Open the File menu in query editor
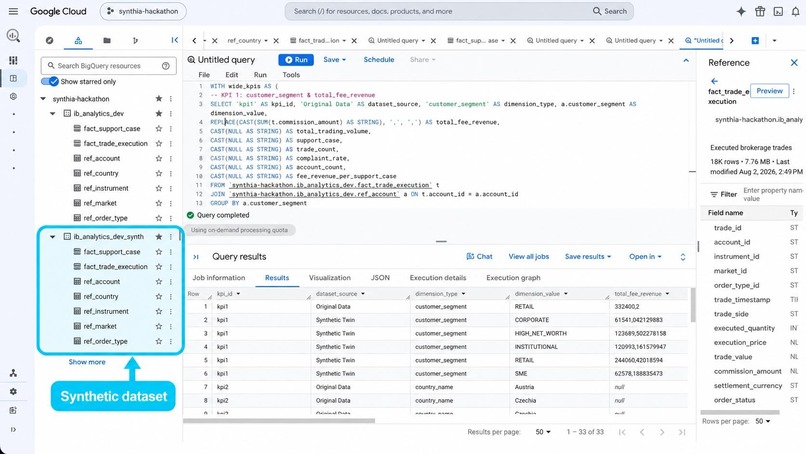 (204, 75)
